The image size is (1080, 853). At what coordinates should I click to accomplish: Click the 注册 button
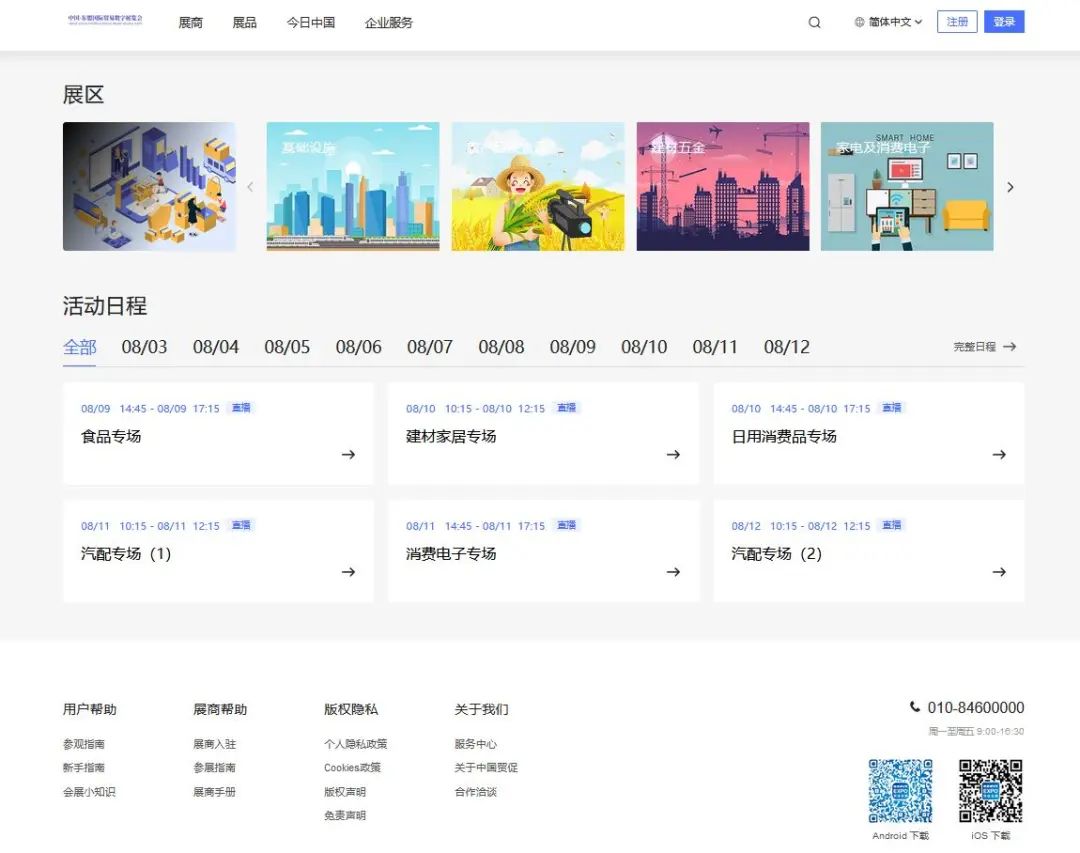pos(957,21)
